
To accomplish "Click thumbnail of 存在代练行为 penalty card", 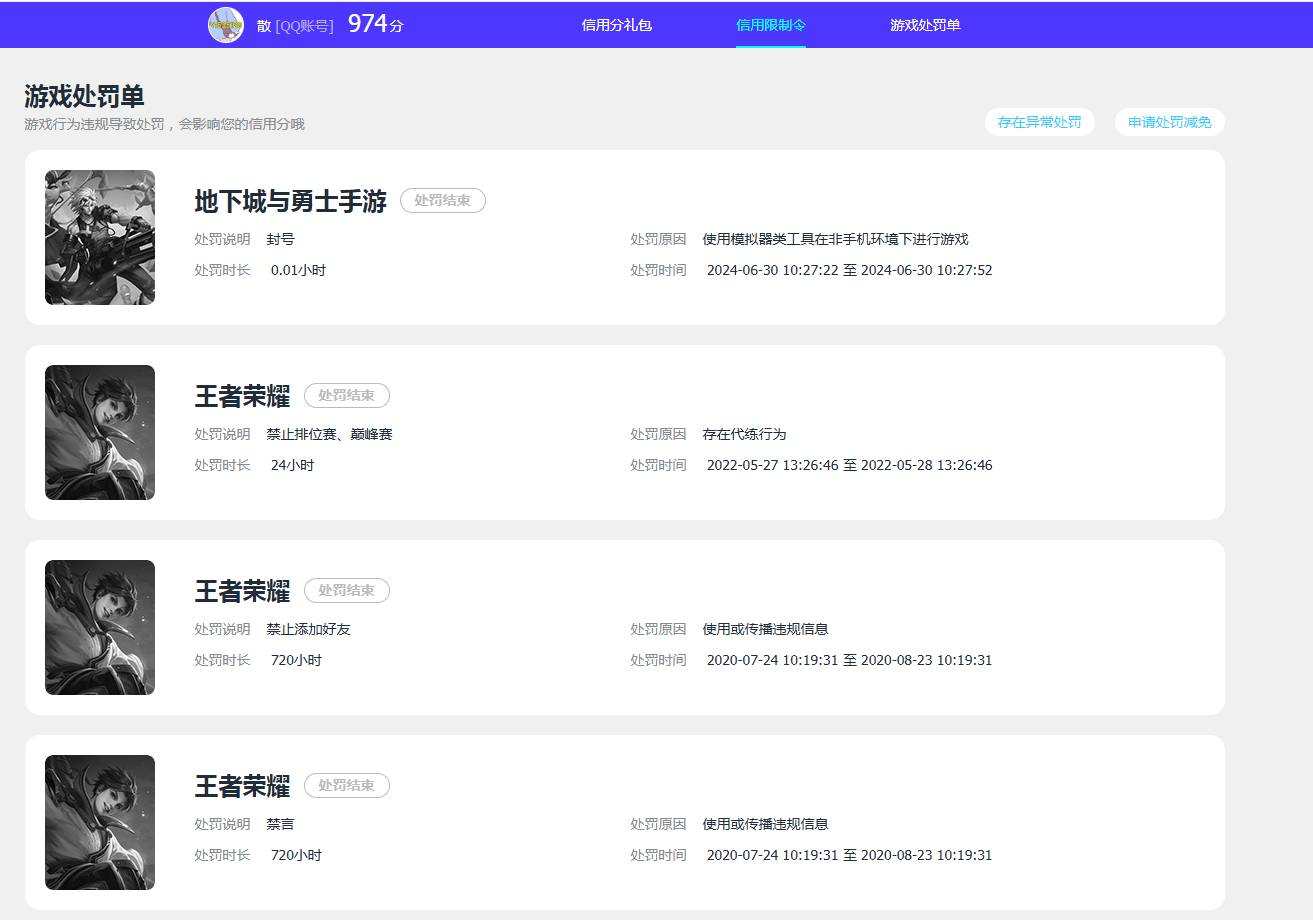I will [100, 432].
